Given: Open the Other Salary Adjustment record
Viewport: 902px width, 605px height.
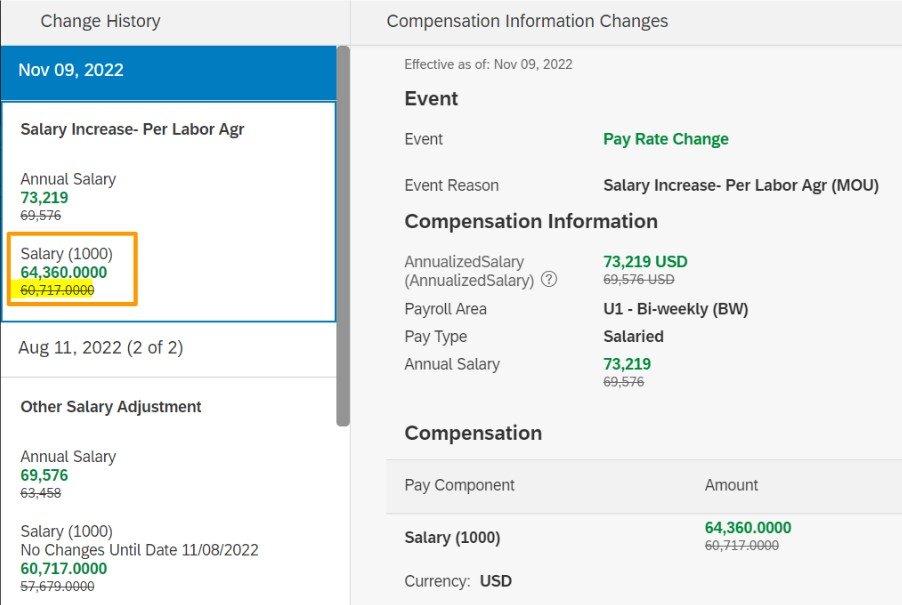Looking at the screenshot, I should pyautogui.click(x=111, y=407).
